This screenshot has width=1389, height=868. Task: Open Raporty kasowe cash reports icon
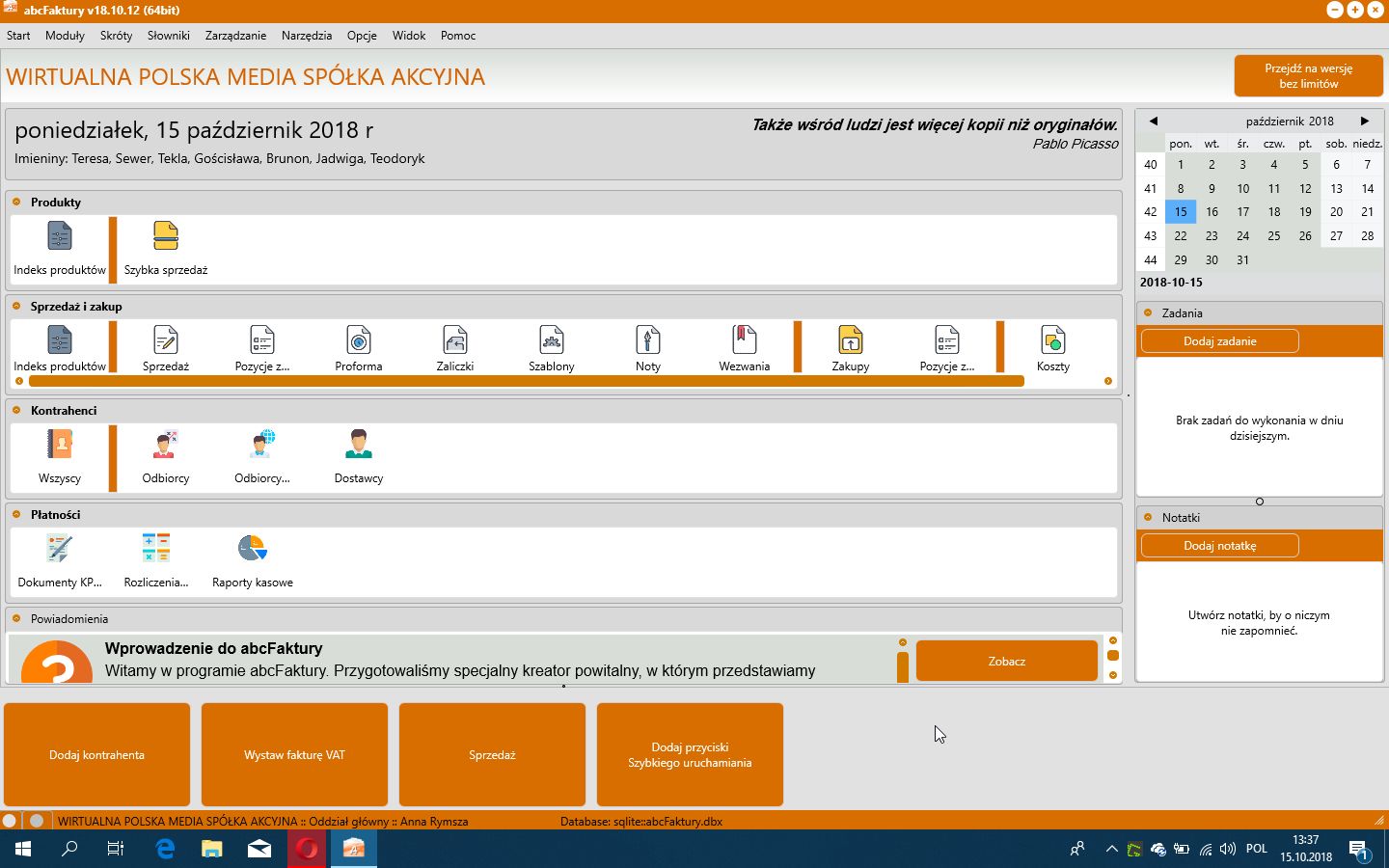point(253,560)
